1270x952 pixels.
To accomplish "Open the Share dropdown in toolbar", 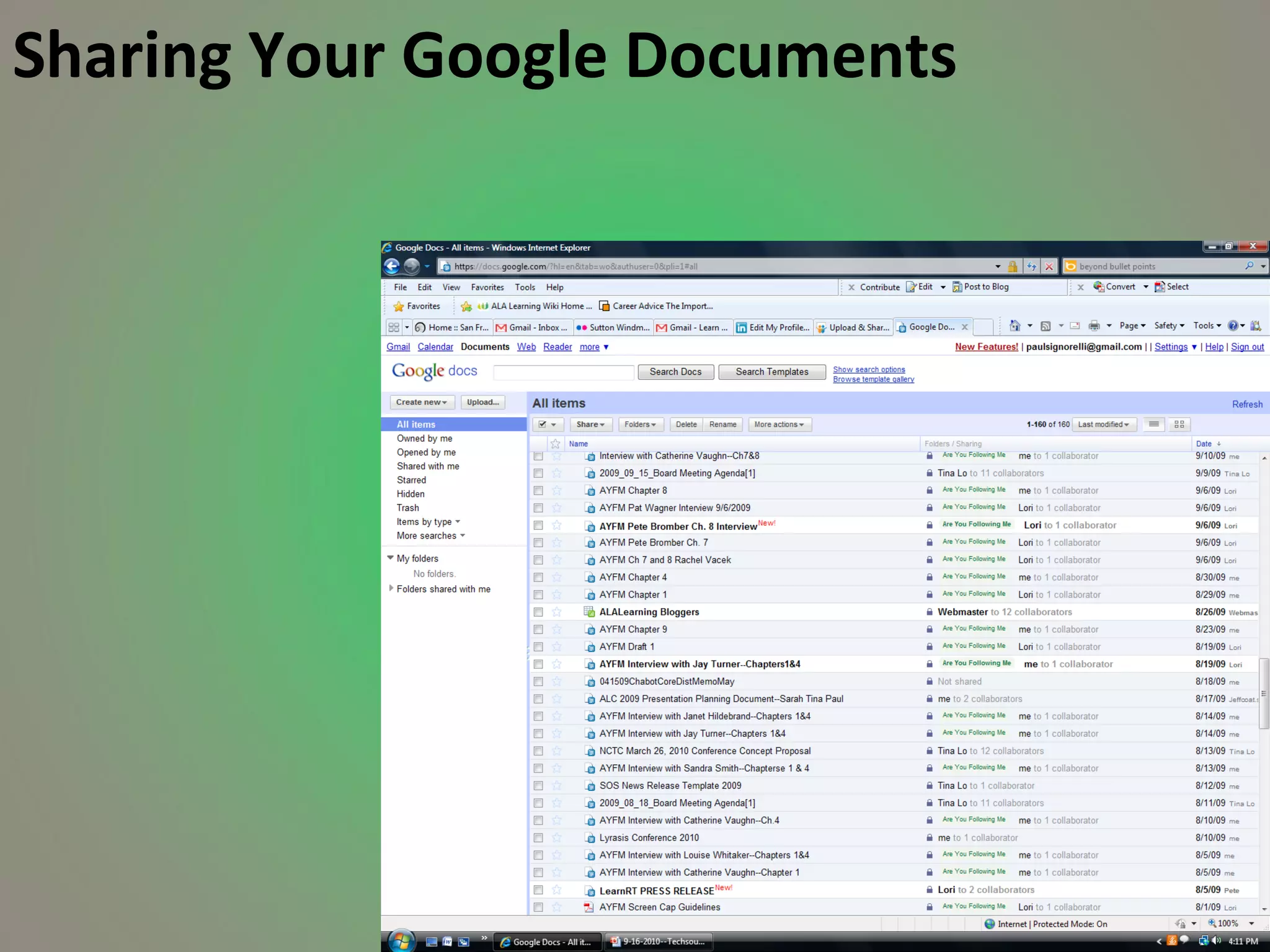I will point(591,425).
